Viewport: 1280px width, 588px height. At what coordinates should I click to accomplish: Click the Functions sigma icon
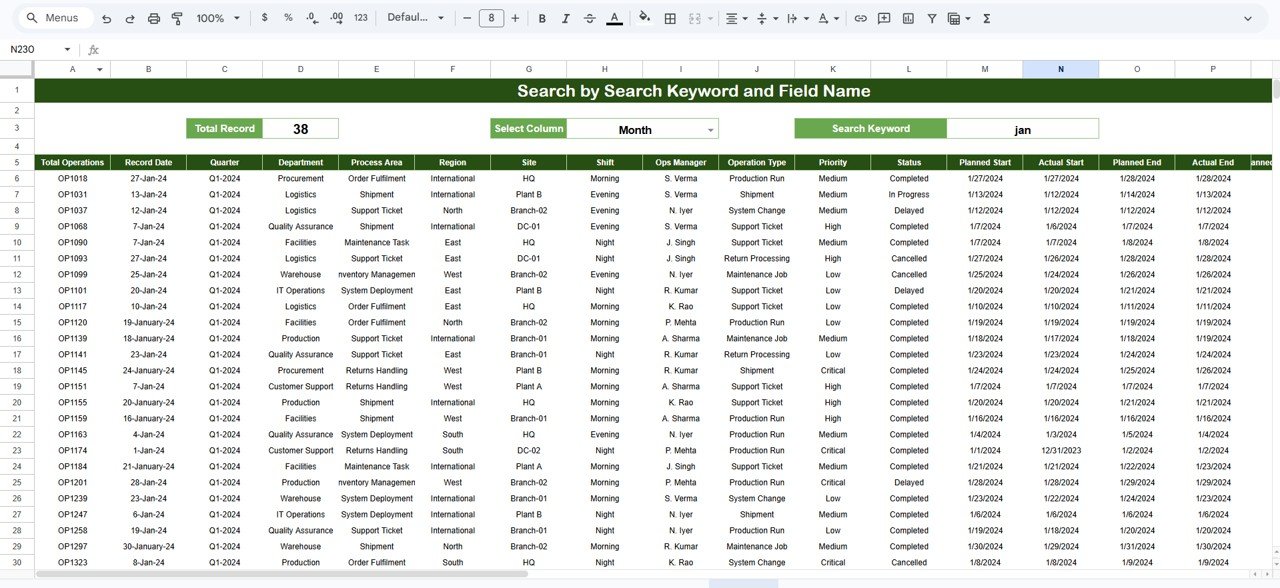coord(987,18)
